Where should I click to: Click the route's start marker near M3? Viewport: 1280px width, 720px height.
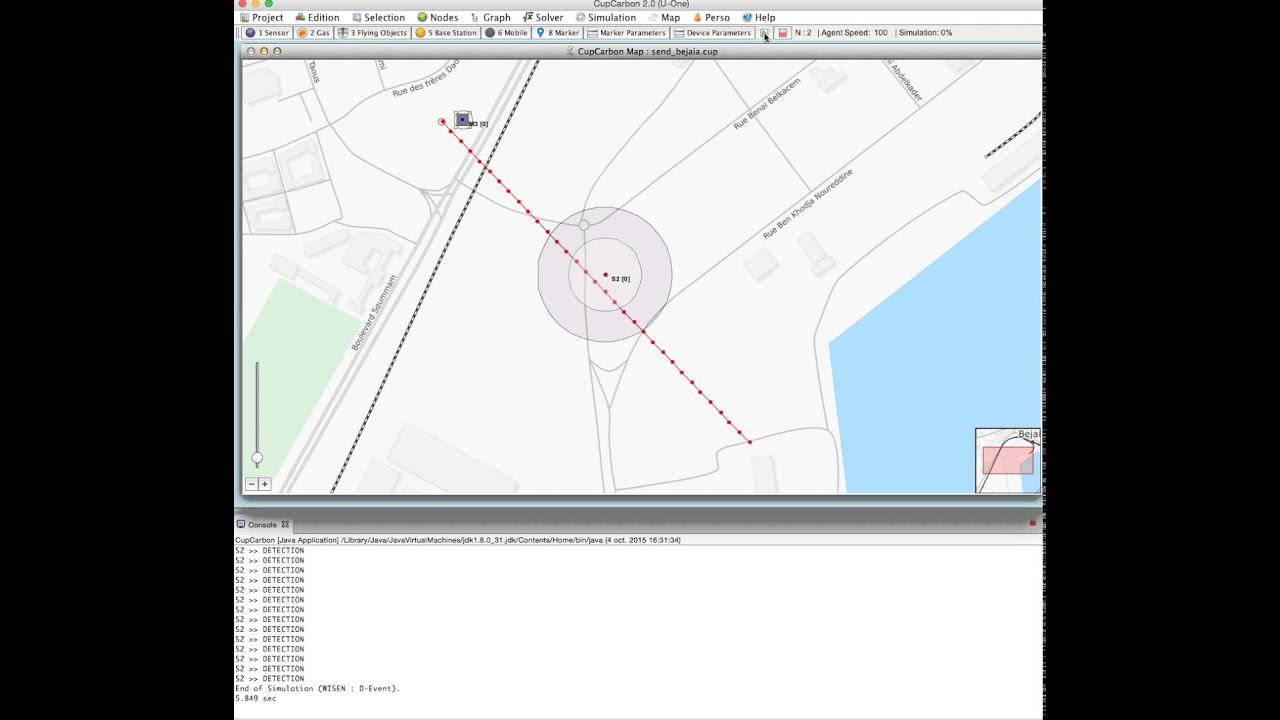(442, 122)
